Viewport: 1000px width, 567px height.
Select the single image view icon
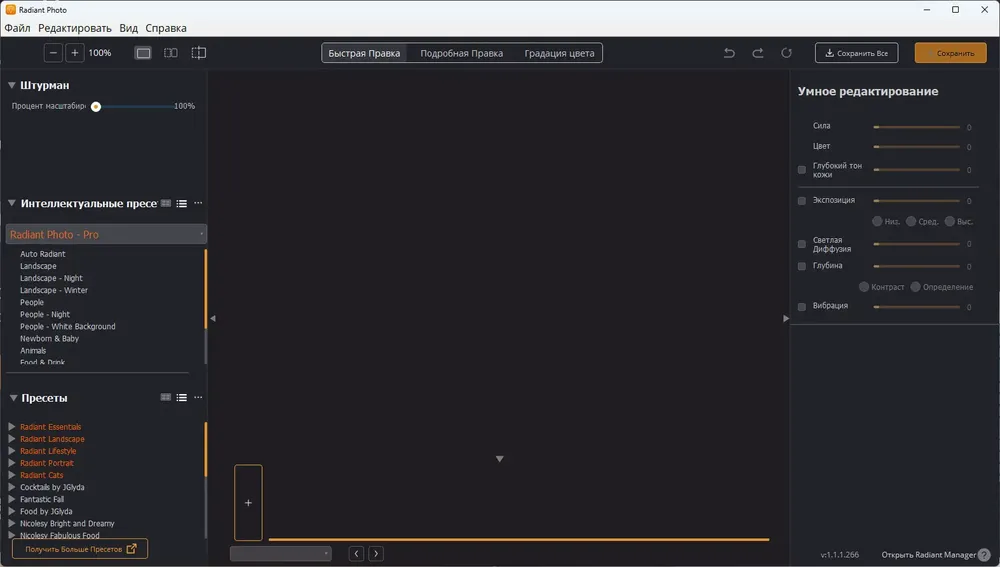click(x=143, y=53)
